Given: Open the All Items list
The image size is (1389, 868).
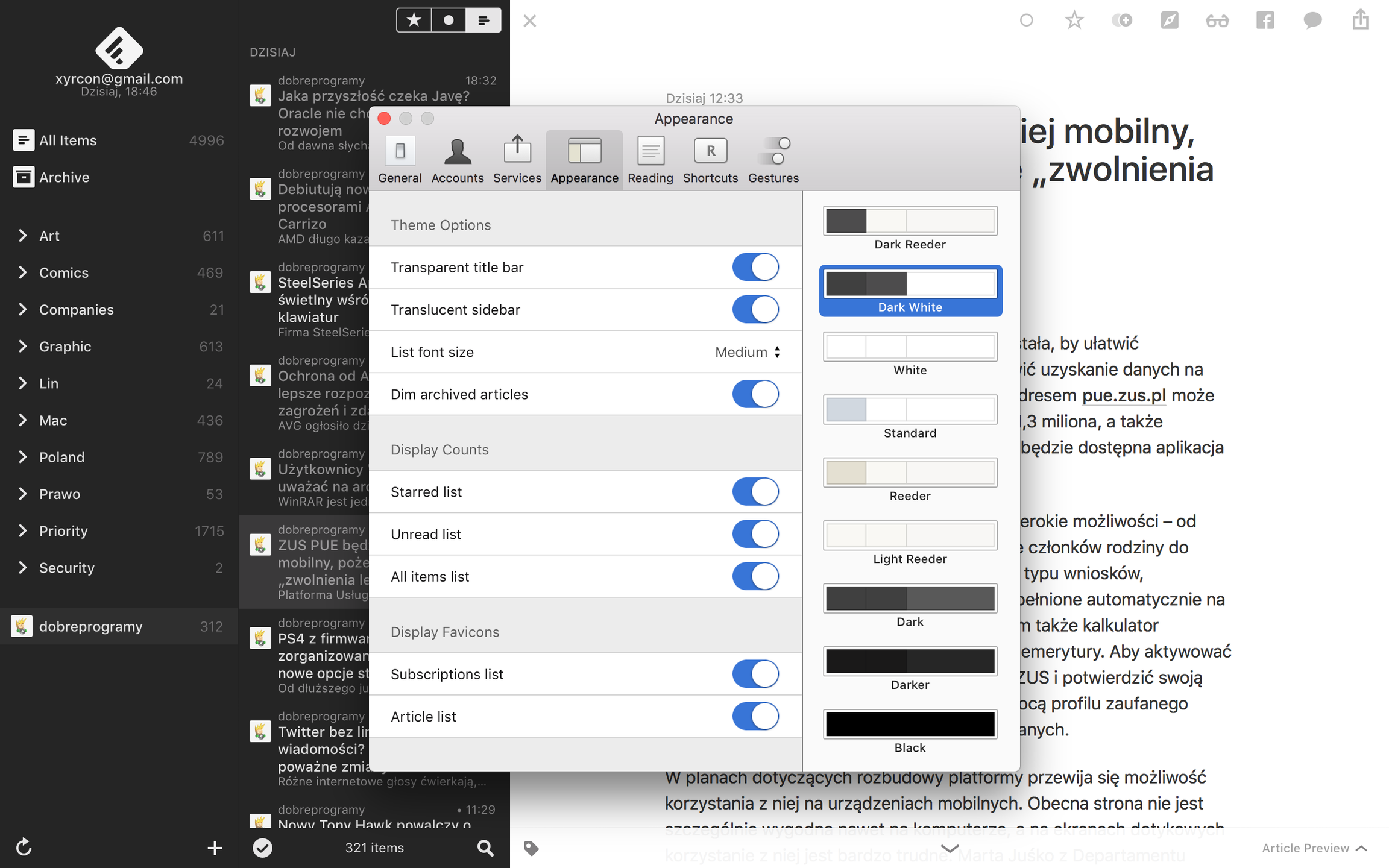Looking at the screenshot, I should (x=119, y=140).
